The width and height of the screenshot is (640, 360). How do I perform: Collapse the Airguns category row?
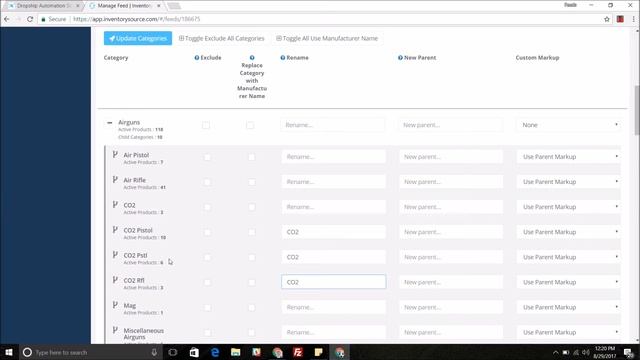click(x=109, y=122)
